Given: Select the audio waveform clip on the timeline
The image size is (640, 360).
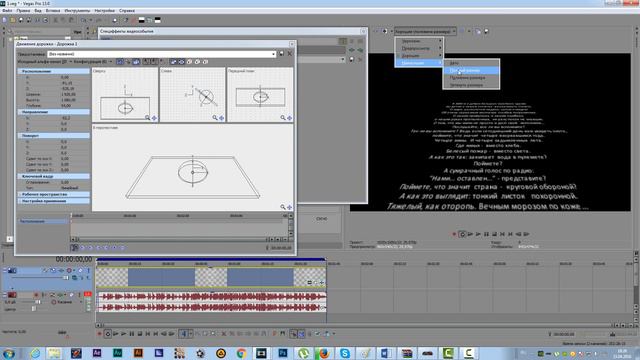Looking at the screenshot, I should (211, 302).
